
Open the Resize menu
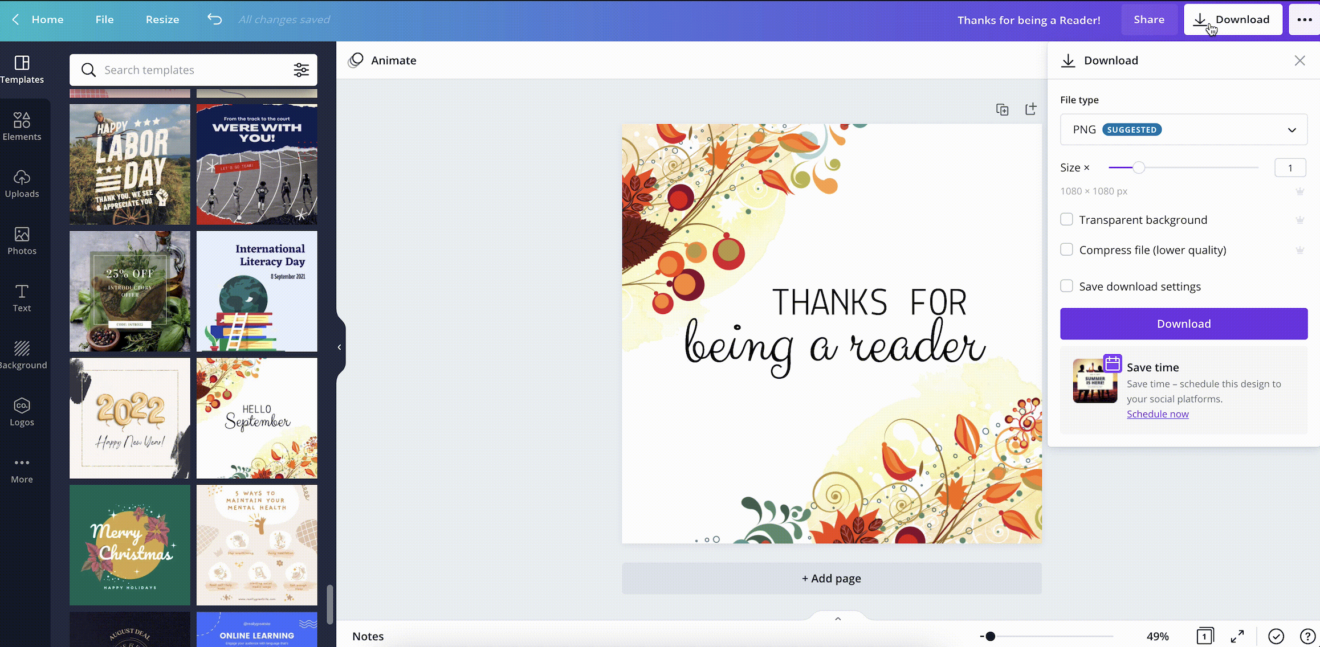[162, 19]
